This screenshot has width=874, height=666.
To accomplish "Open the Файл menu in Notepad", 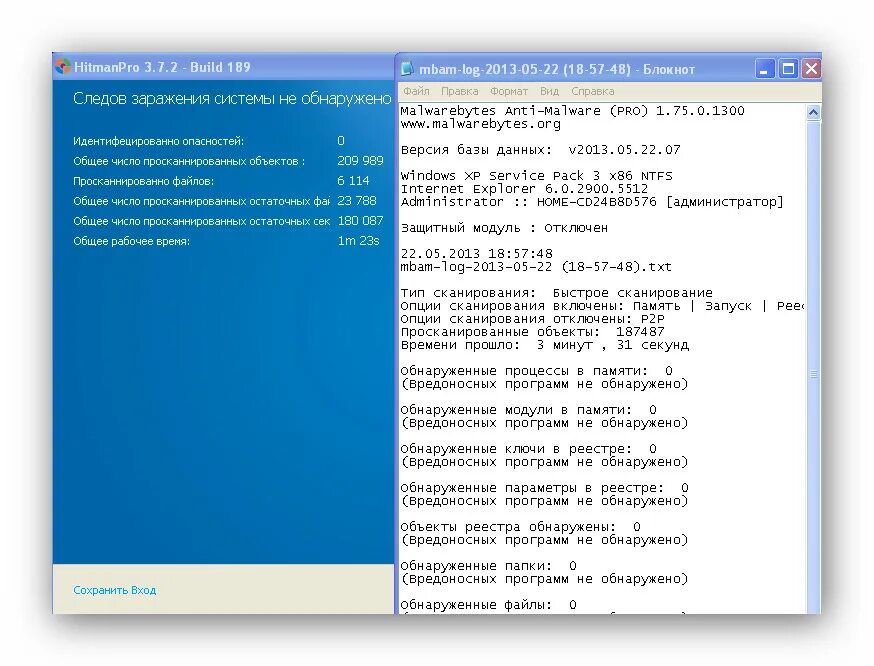I will pyautogui.click(x=416, y=91).
